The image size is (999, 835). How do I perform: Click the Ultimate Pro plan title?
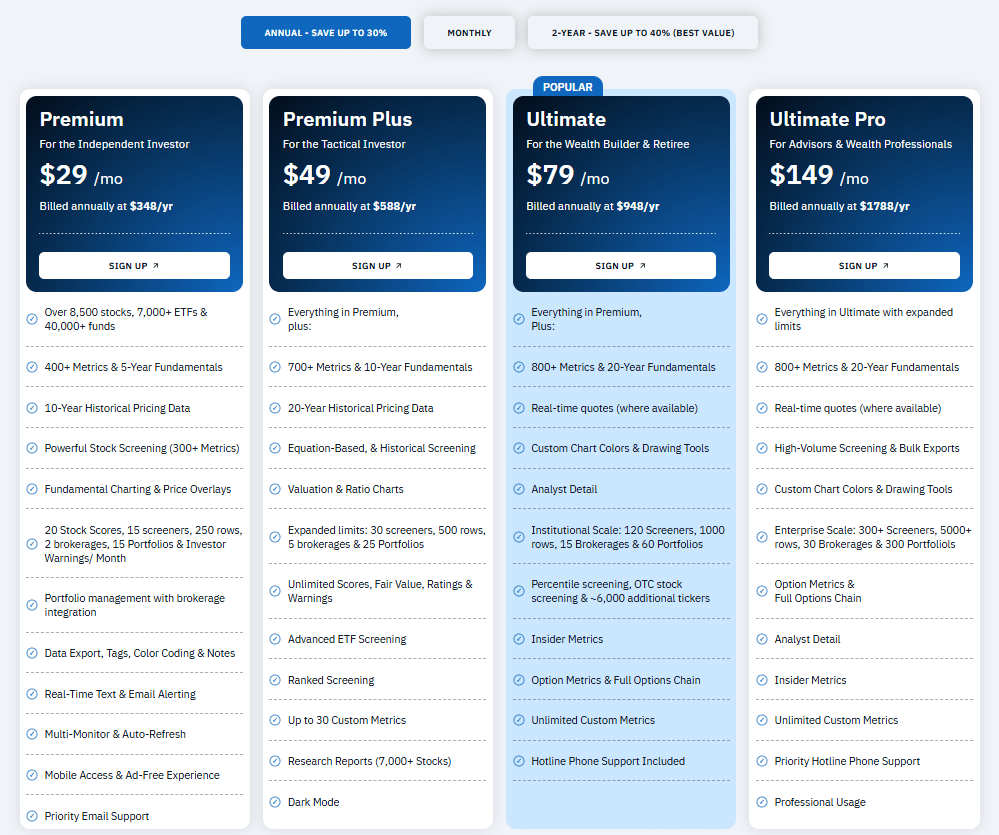click(828, 119)
